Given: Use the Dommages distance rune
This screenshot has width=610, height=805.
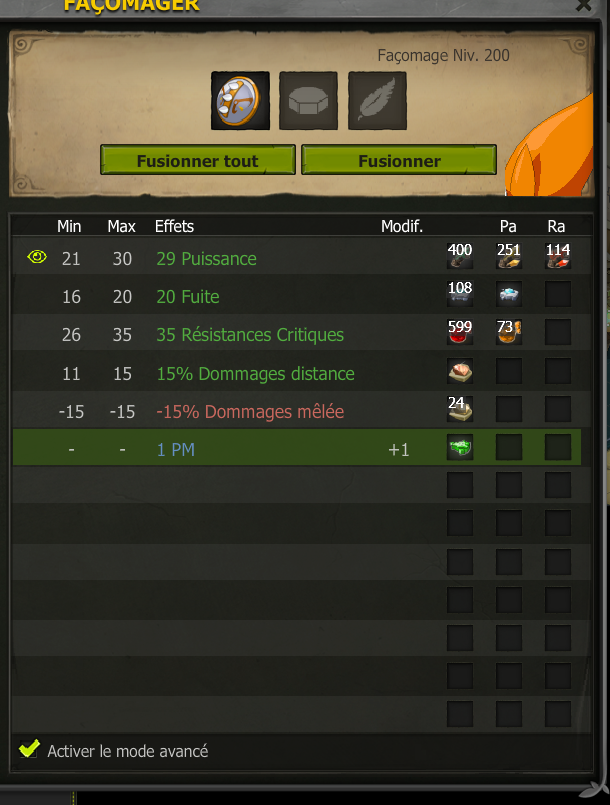Looking at the screenshot, I should (x=460, y=371).
